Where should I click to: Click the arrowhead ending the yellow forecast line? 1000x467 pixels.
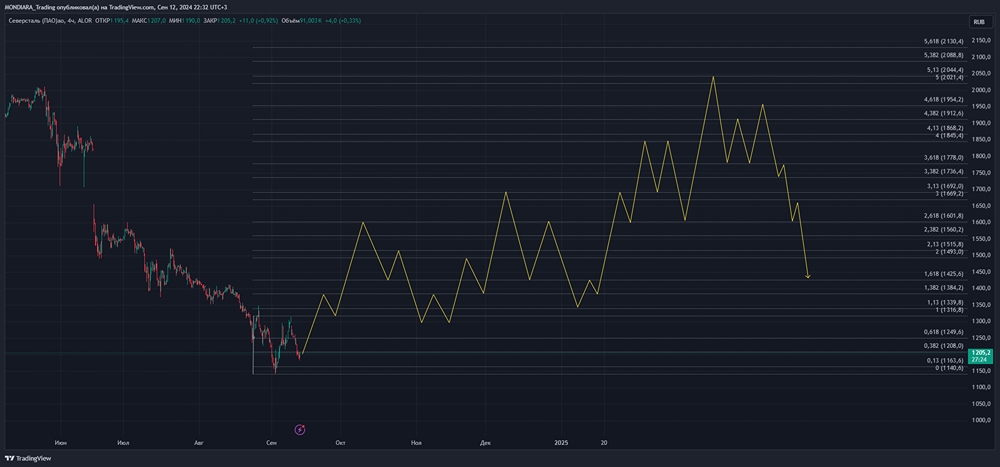click(x=807, y=277)
